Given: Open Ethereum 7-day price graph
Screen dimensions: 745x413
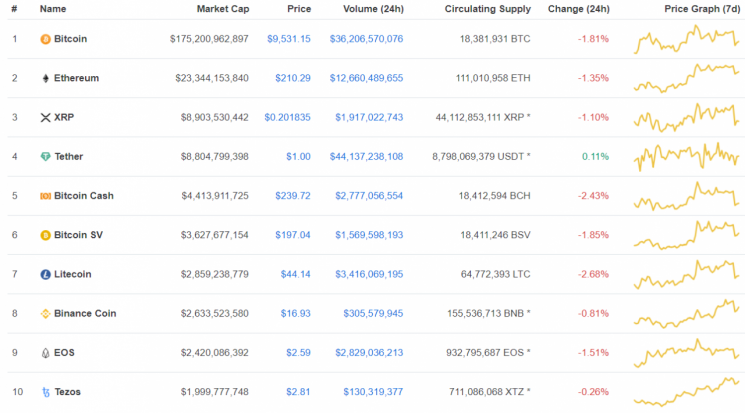Looking at the screenshot, I should (x=687, y=78).
